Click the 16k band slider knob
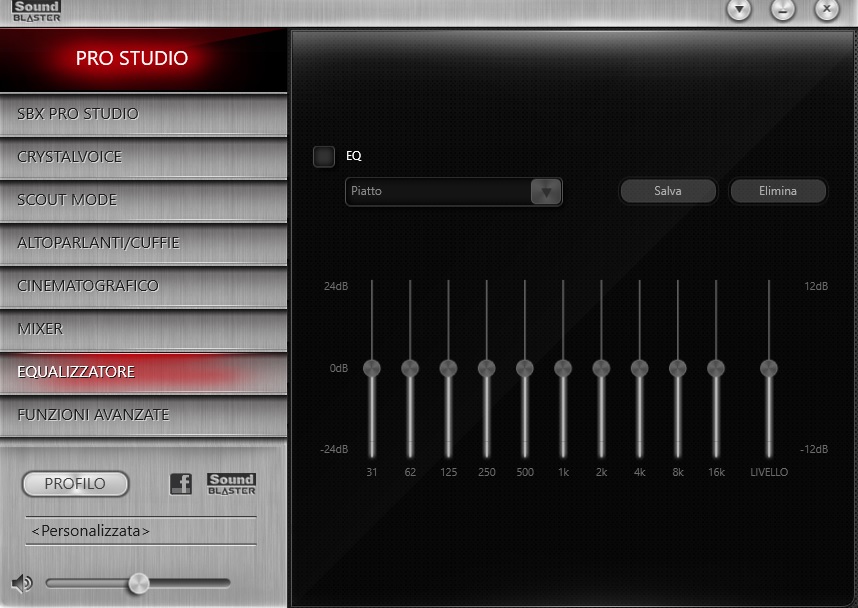Screen dimensions: 858x608 pyautogui.click(x=716, y=368)
